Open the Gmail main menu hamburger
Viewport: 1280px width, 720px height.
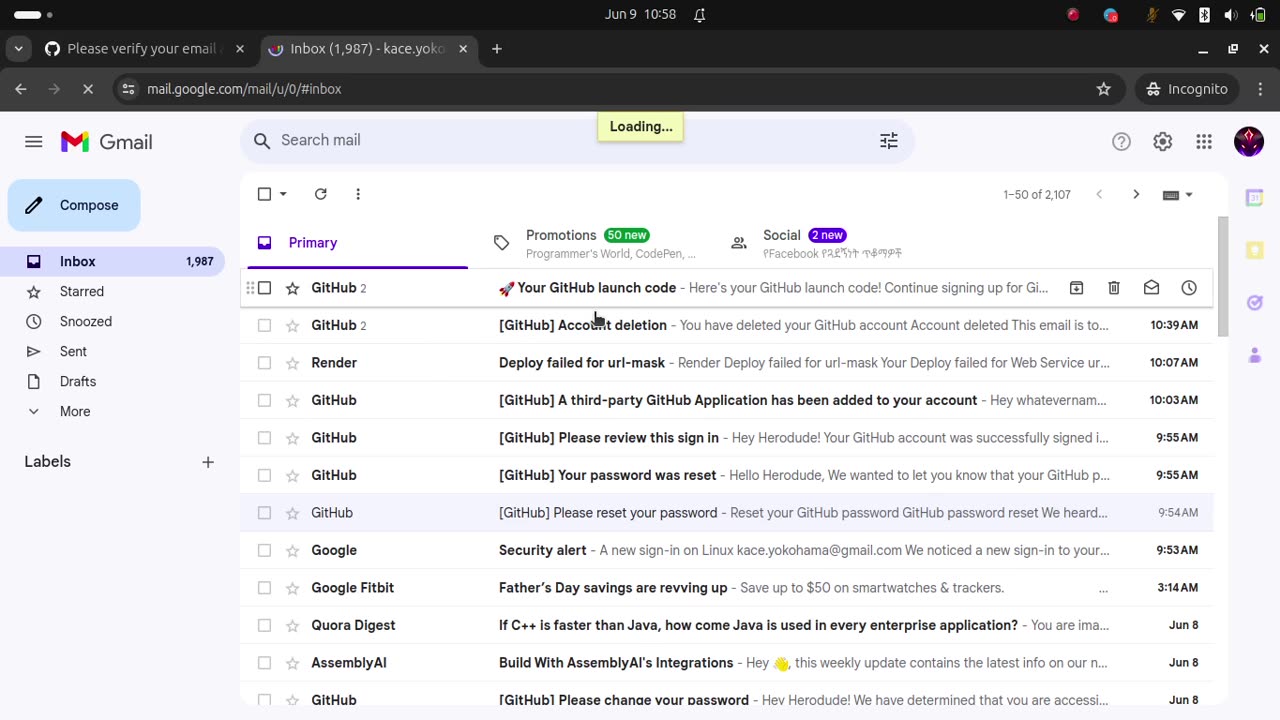click(x=34, y=142)
